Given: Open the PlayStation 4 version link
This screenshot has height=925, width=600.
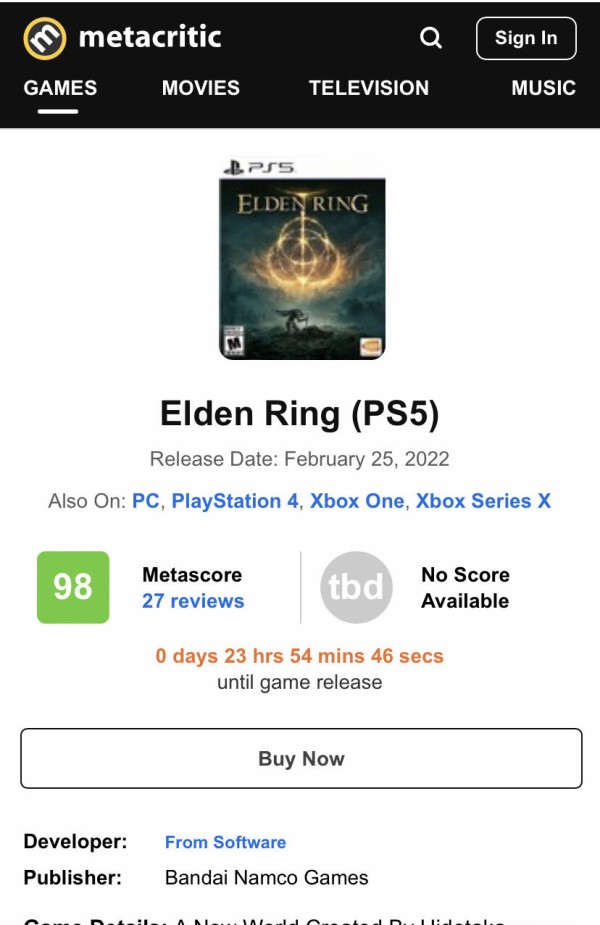Looking at the screenshot, I should click(235, 501).
